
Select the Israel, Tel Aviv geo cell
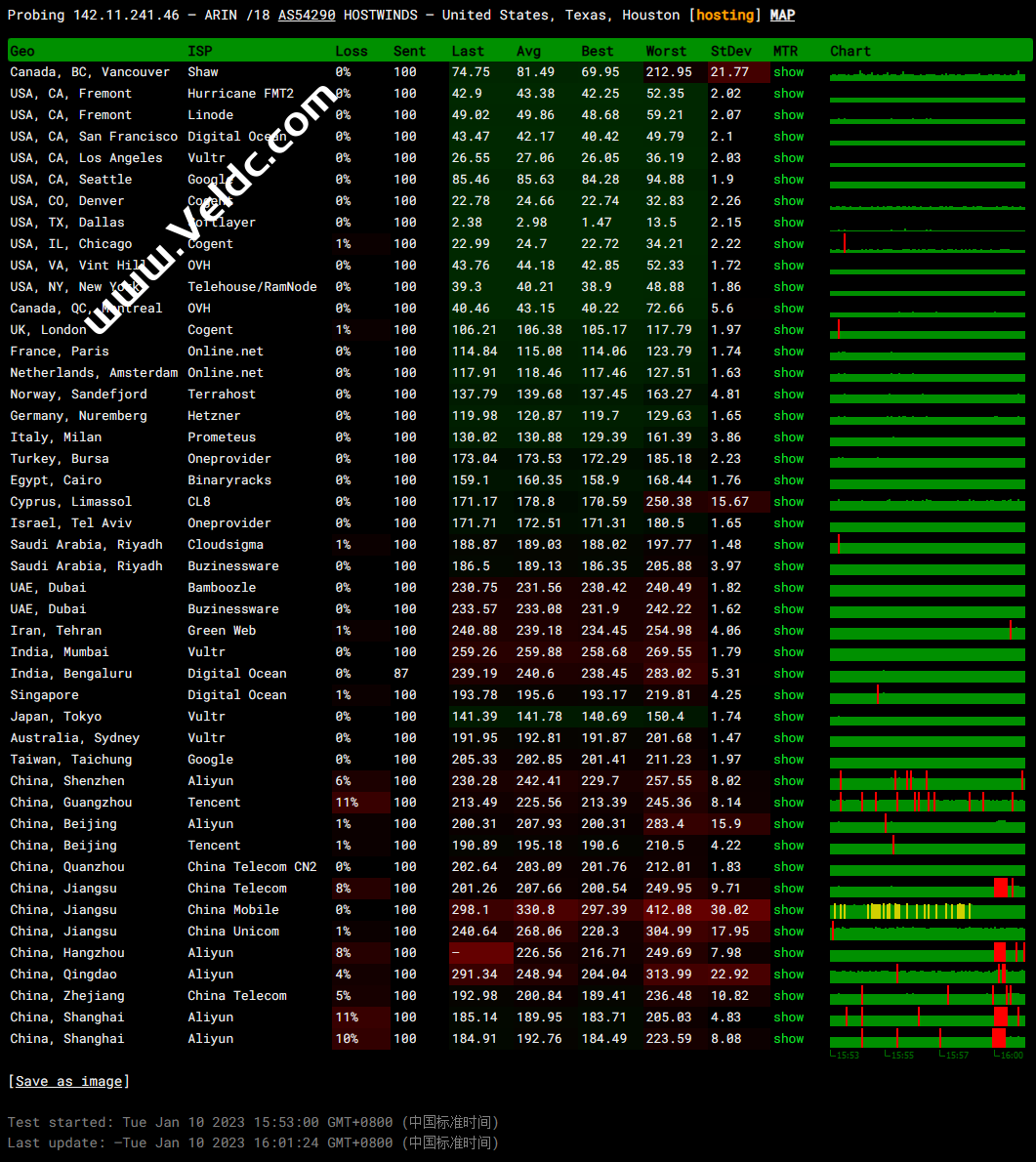tap(71, 523)
